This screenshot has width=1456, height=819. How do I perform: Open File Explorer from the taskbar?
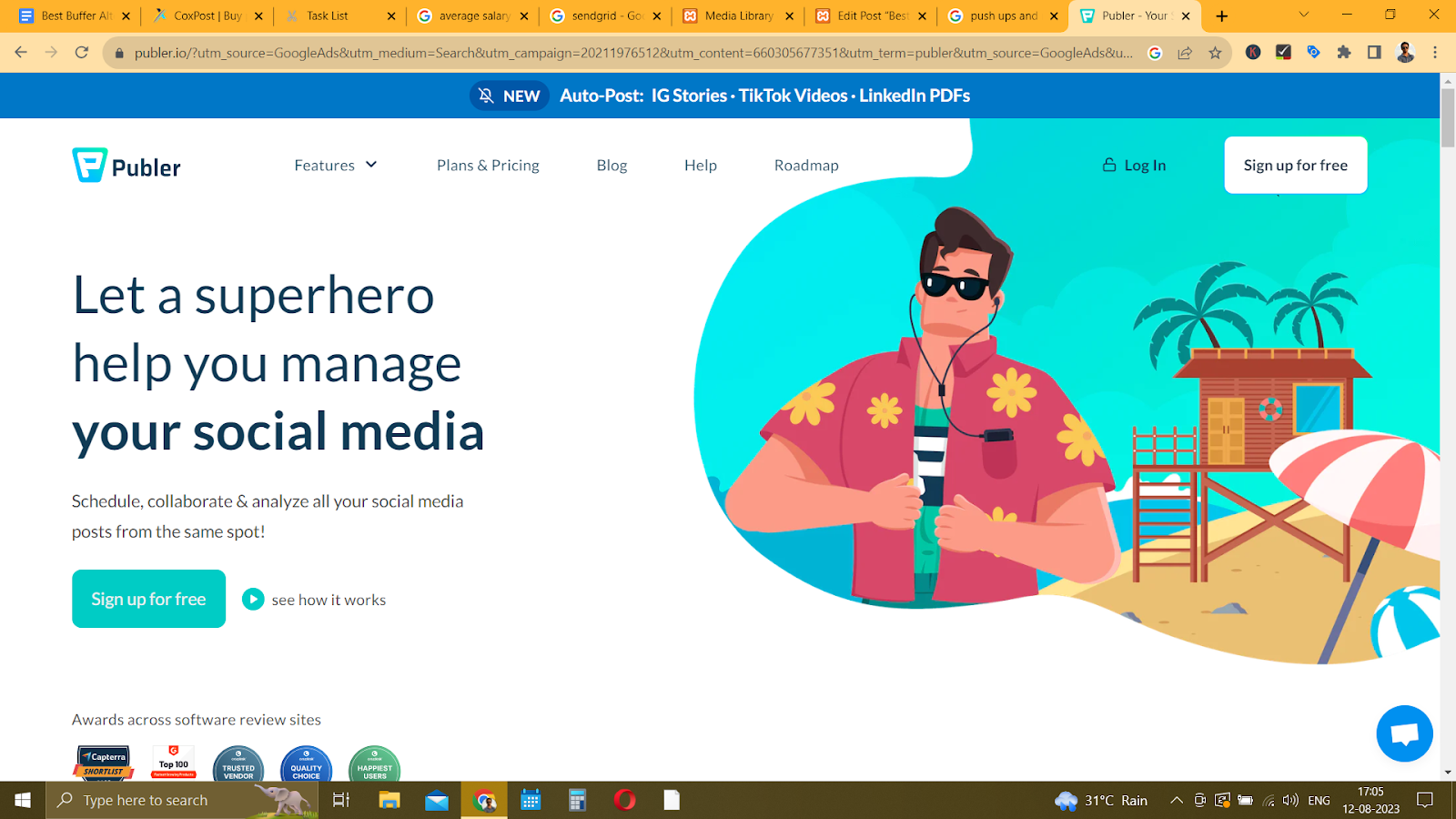[x=389, y=800]
